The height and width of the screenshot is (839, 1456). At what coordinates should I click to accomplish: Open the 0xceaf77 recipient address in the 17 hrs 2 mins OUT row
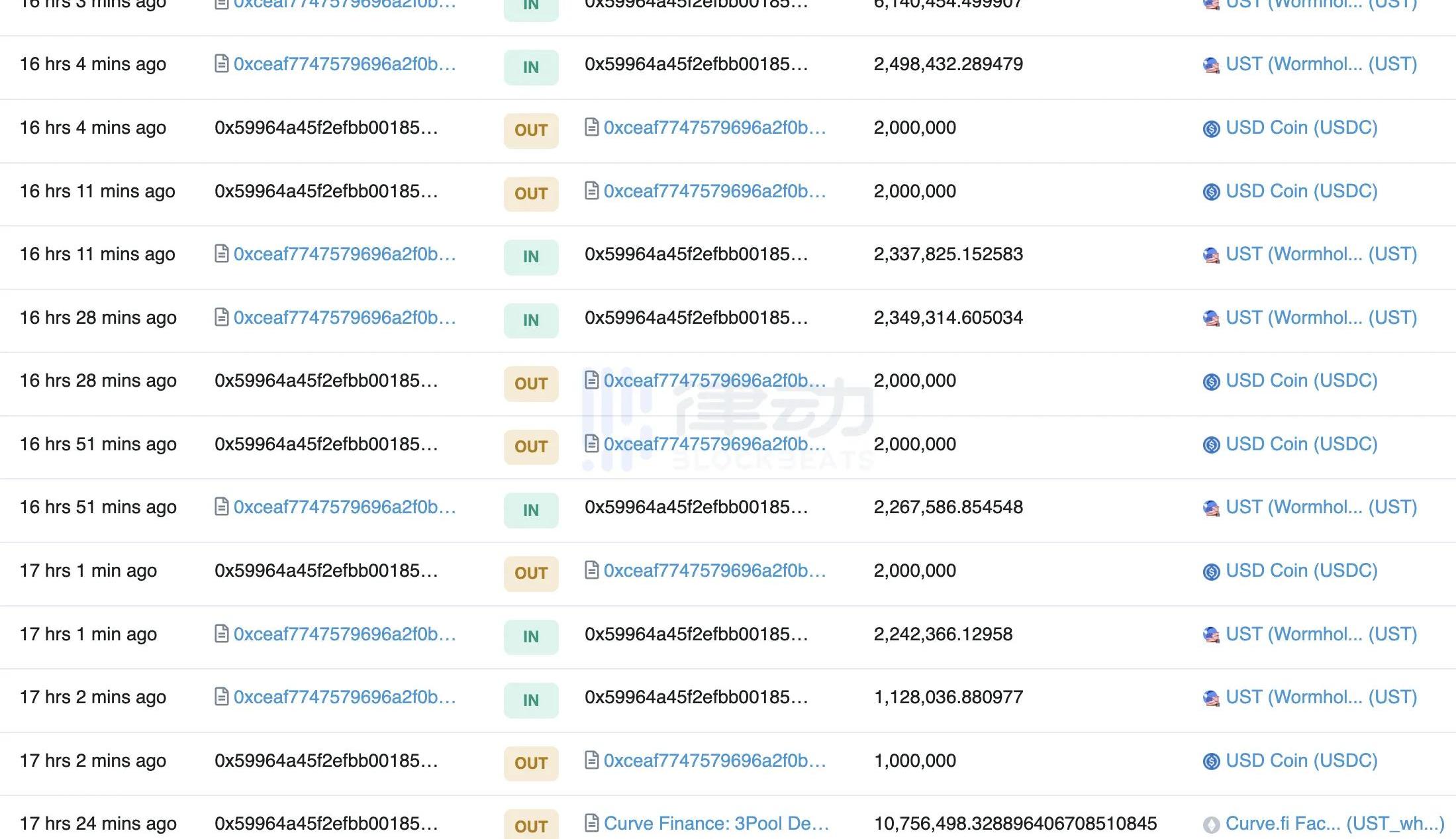click(x=714, y=760)
